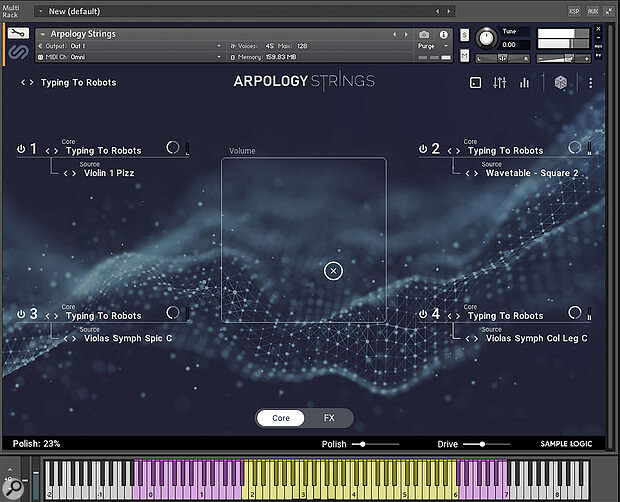Click the circular knob of Core 3
The image size is (620, 502).
coord(173,313)
